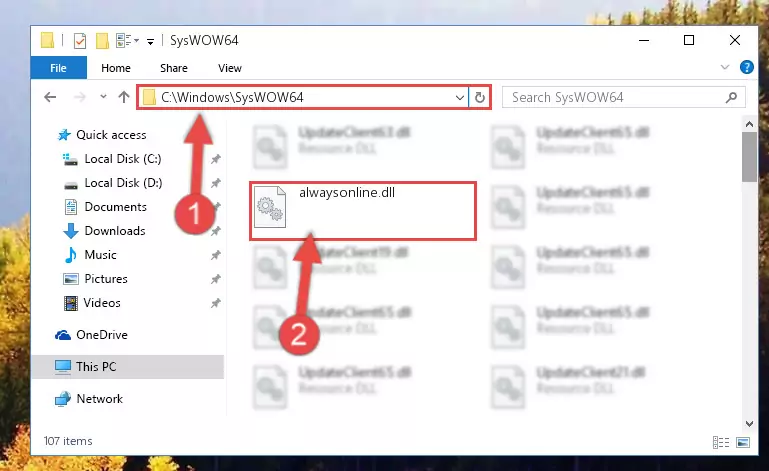Click the folder icon in the address bar
This screenshot has width=769, height=471.
(149, 97)
